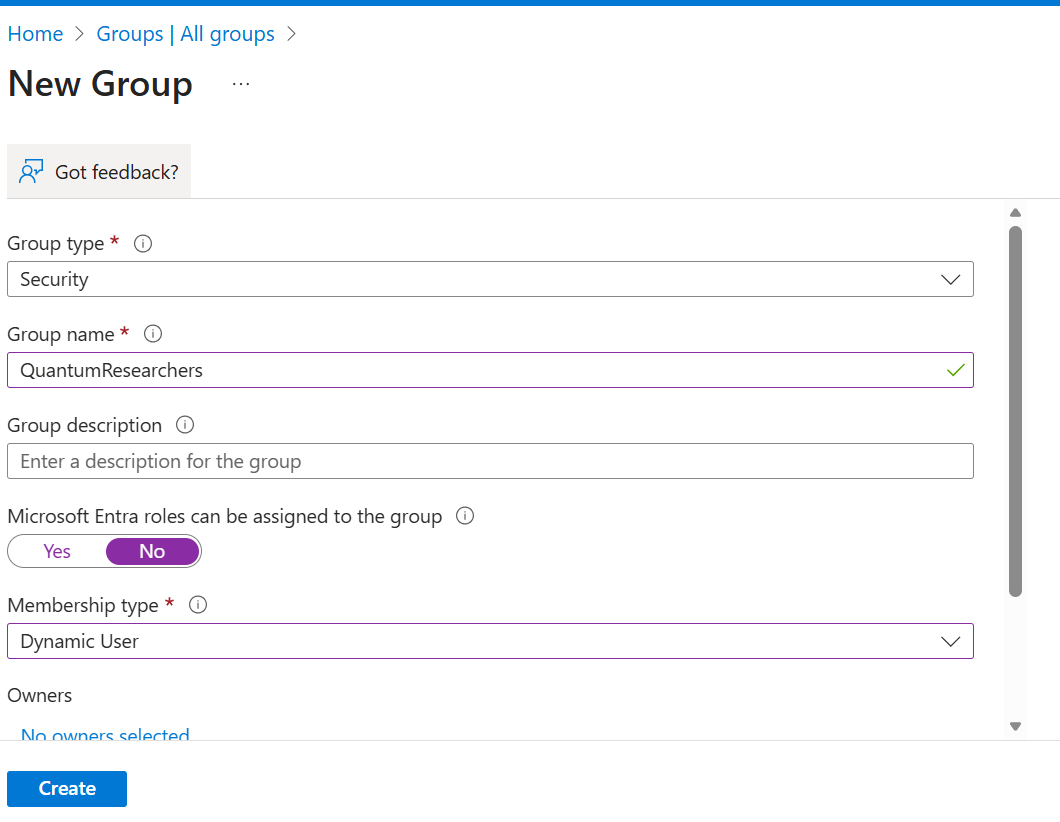Click the vertical scrollbar thumb
Screen dimensions: 1060x822
click(x=1015, y=410)
